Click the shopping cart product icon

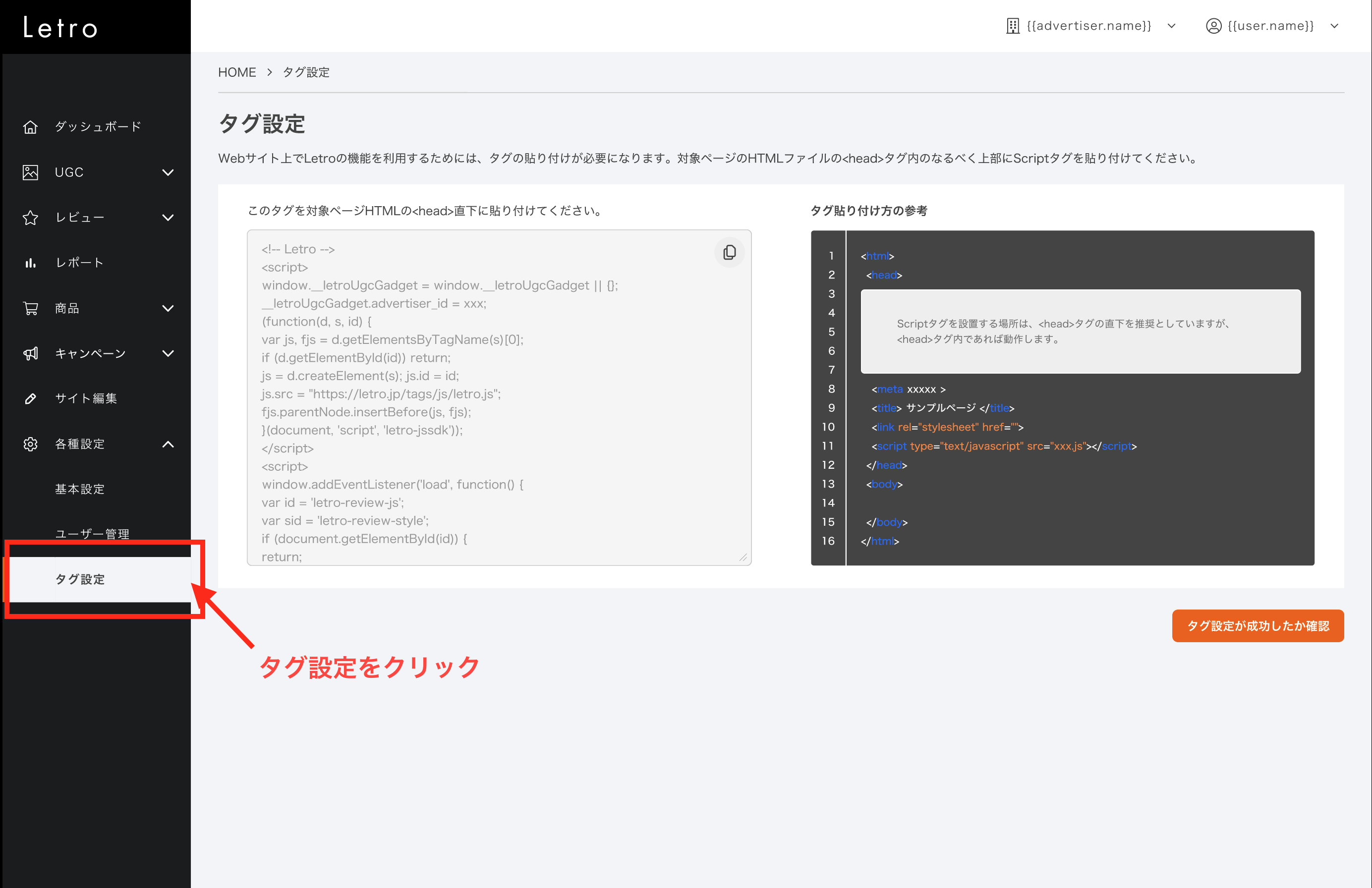[x=31, y=308]
